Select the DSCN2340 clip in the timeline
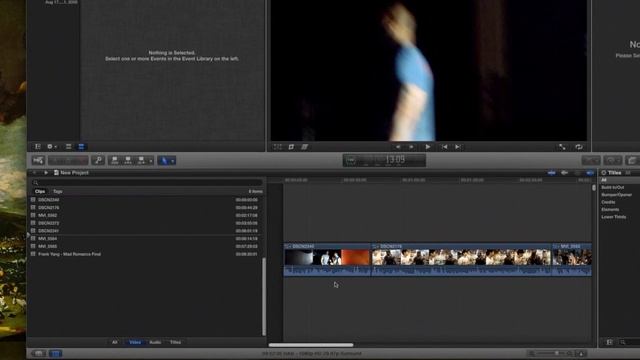The image size is (640, 360). point(327,260)
